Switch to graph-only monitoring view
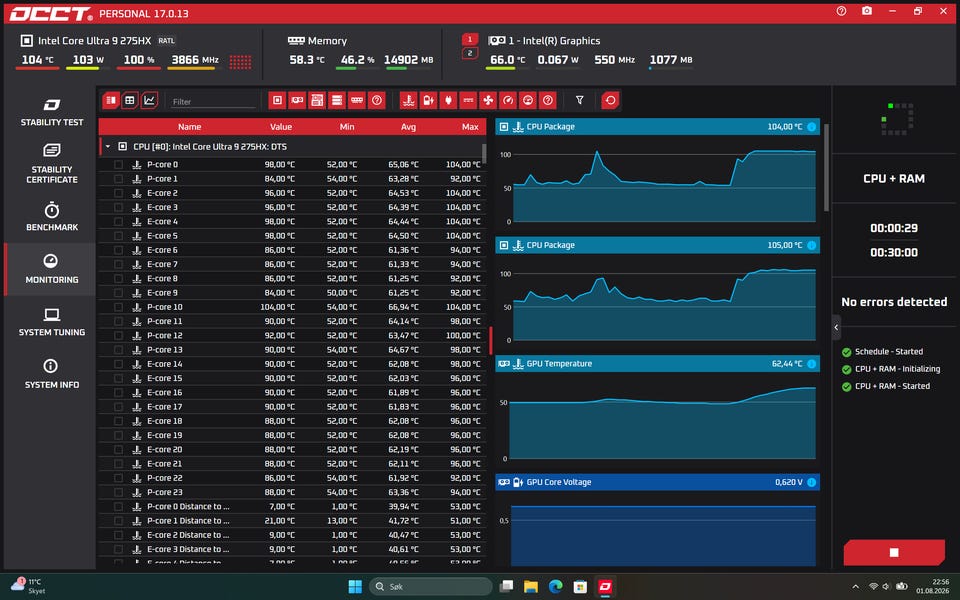 click(x=149, y=100)
